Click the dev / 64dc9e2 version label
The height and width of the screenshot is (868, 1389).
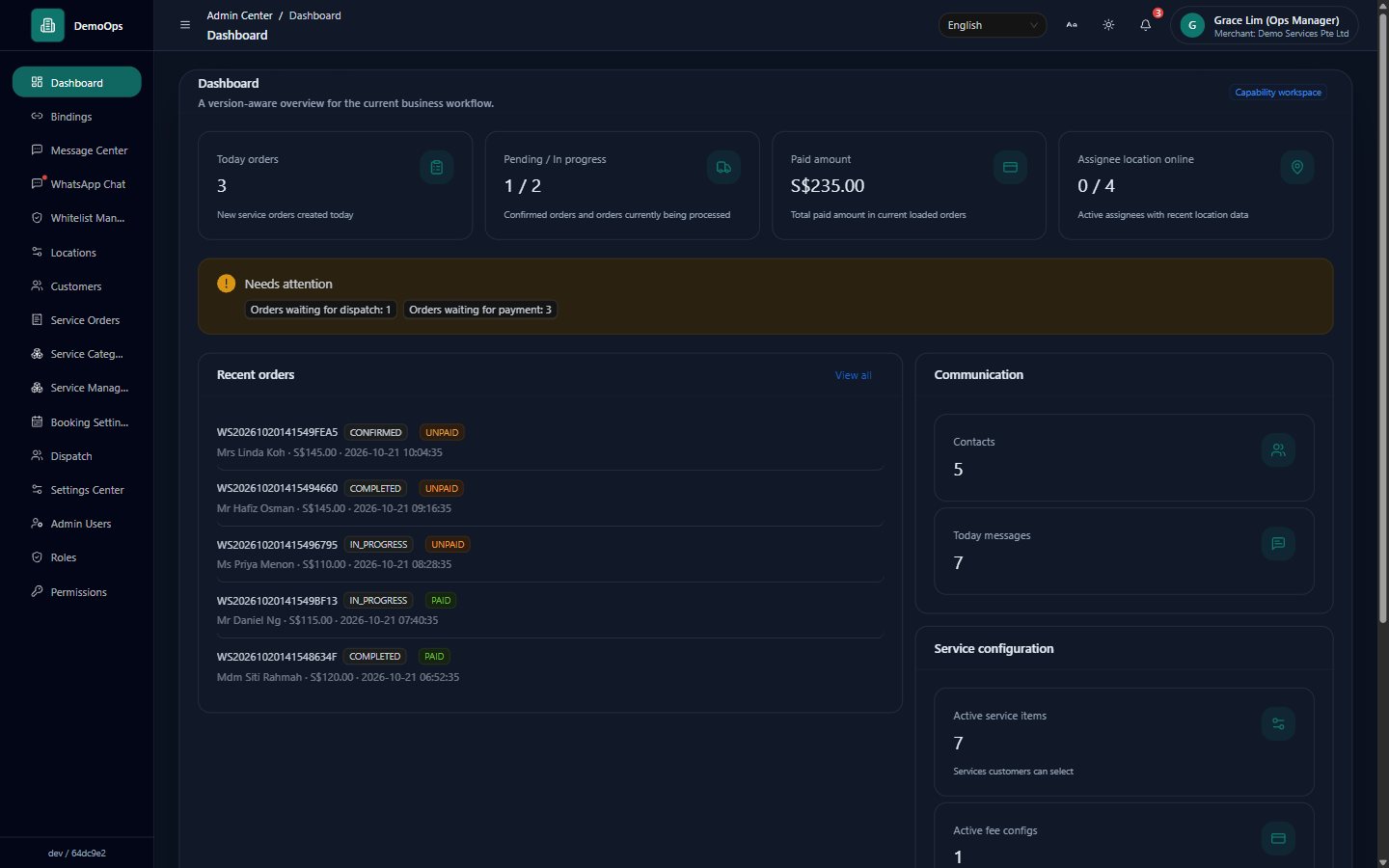[77, 854]
